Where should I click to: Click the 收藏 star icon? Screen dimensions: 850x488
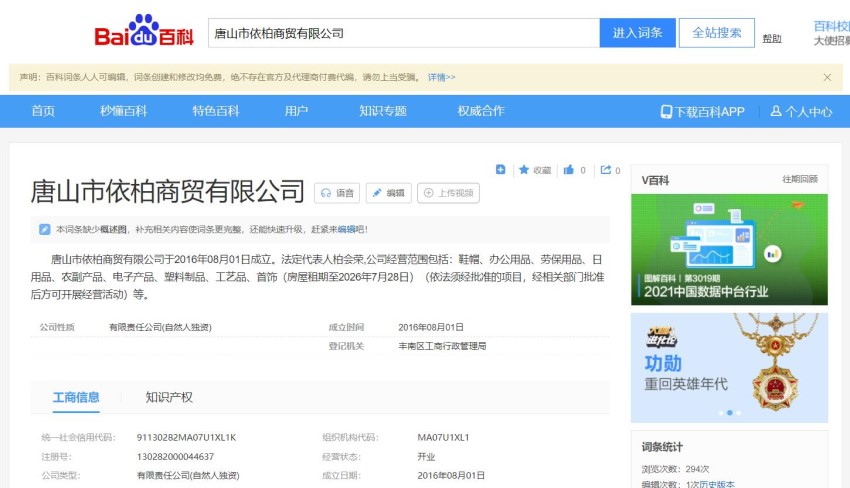click(524, 170)
